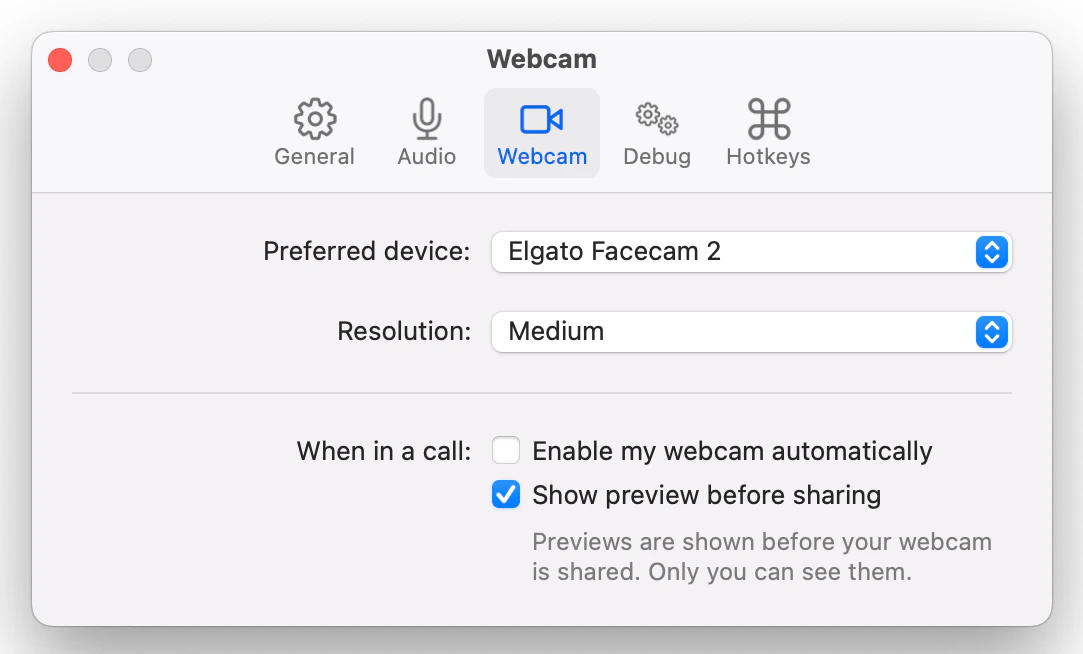The image size is (1083, 654).
Task: Click the microphone icon above Audio
Action: [x=426, y=117]
